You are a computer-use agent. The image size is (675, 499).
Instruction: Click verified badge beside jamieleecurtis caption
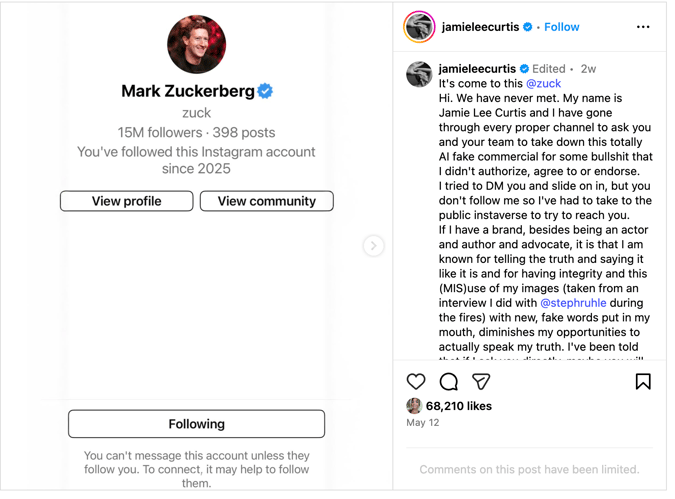pos(525,69)
